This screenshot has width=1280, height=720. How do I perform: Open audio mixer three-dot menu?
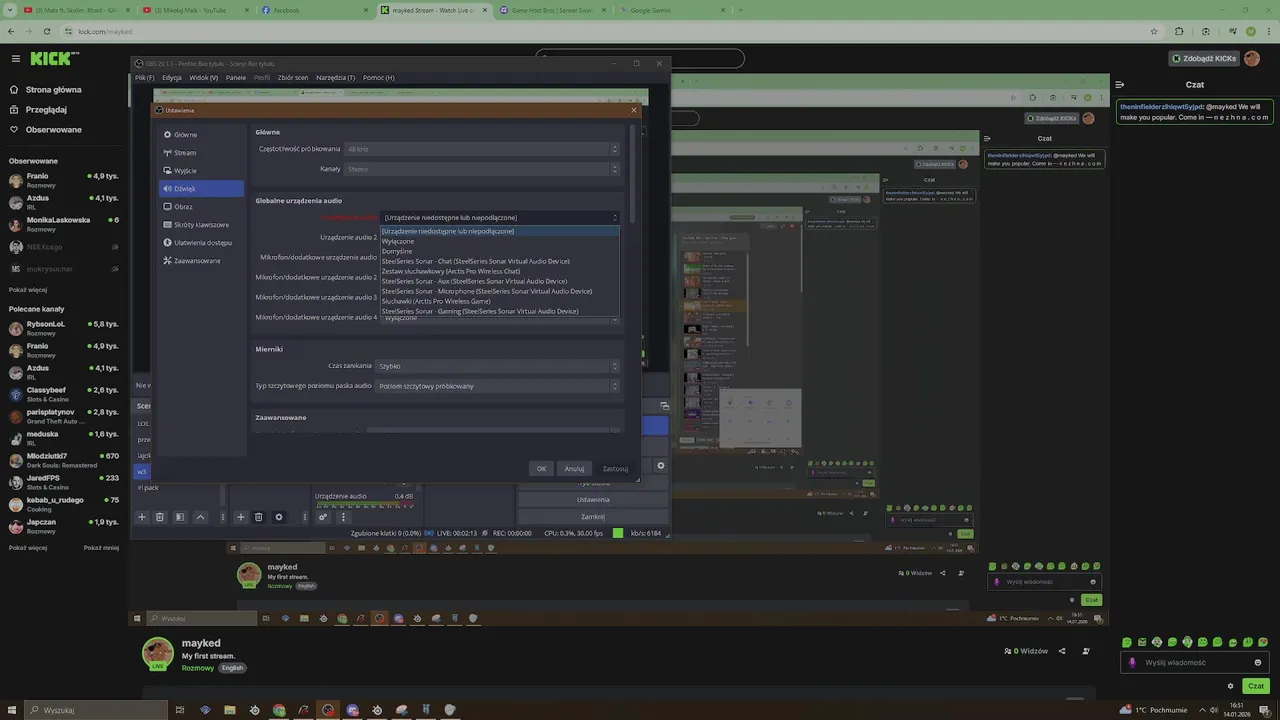tap(343, 517)
